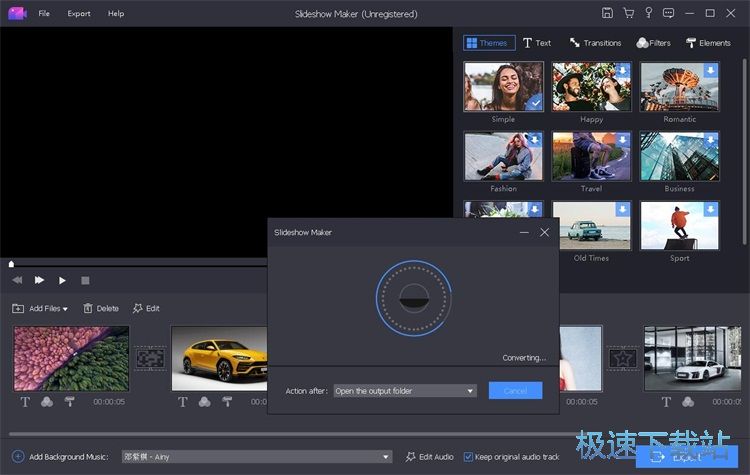Switch to the Transitions tab

pos(596,43)
